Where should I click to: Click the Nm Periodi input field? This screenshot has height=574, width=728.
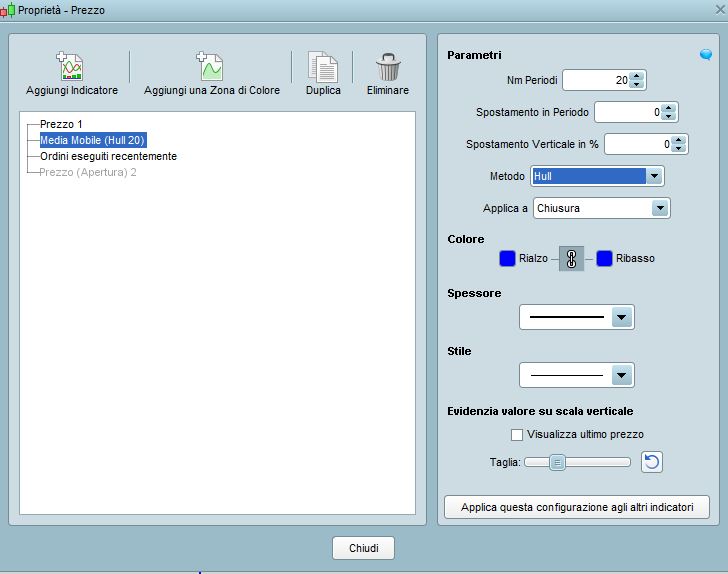click(596, 80)
